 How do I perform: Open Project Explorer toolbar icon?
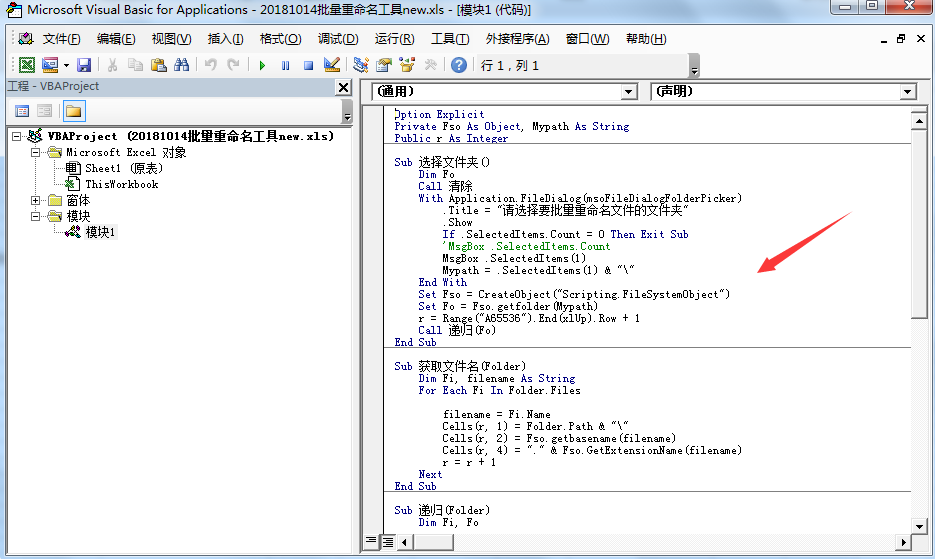pos(361,65)
